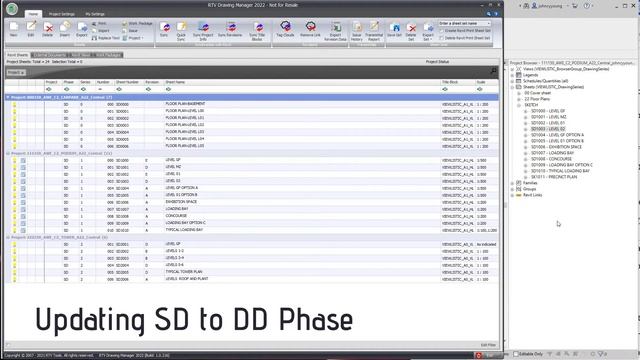Expand Legends node in Project Browser
This screenshot has width=640, height=360.
point(512,75)
